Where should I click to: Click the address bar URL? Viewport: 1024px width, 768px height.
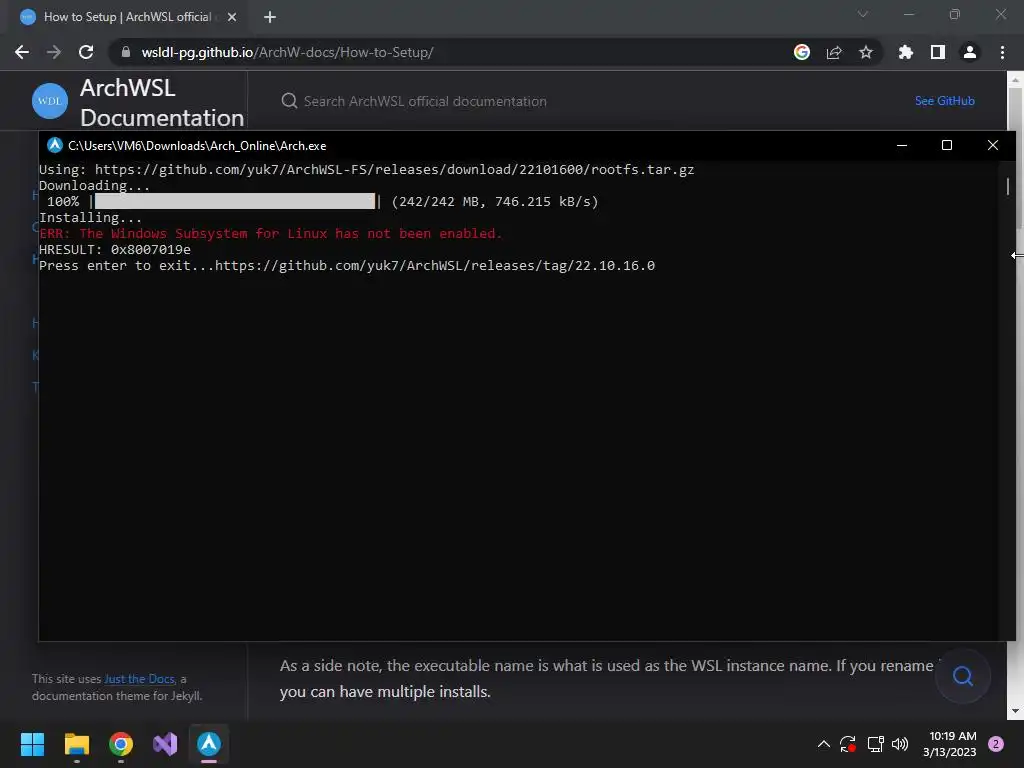tap(287, 52)
